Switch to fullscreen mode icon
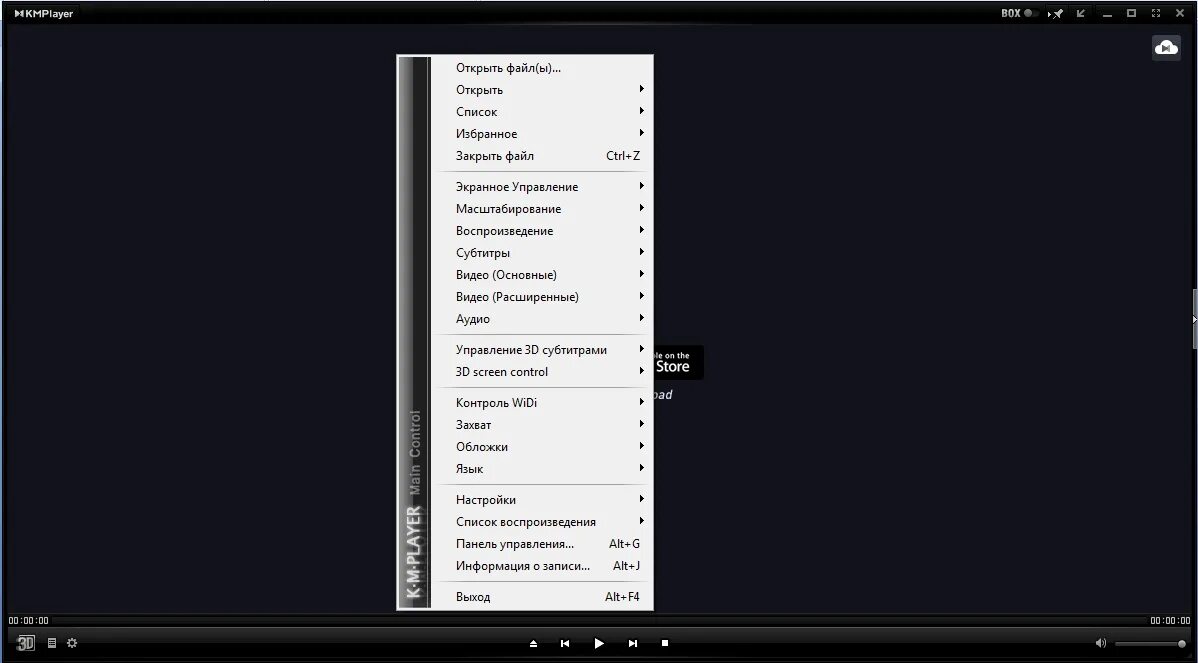 [1156, 14]
